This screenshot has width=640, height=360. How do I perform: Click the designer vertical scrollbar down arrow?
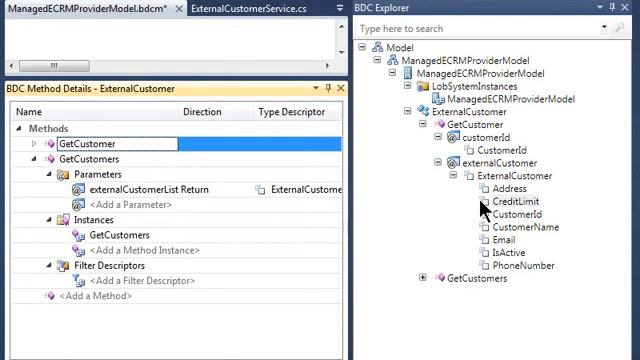[x=342, y=52]
